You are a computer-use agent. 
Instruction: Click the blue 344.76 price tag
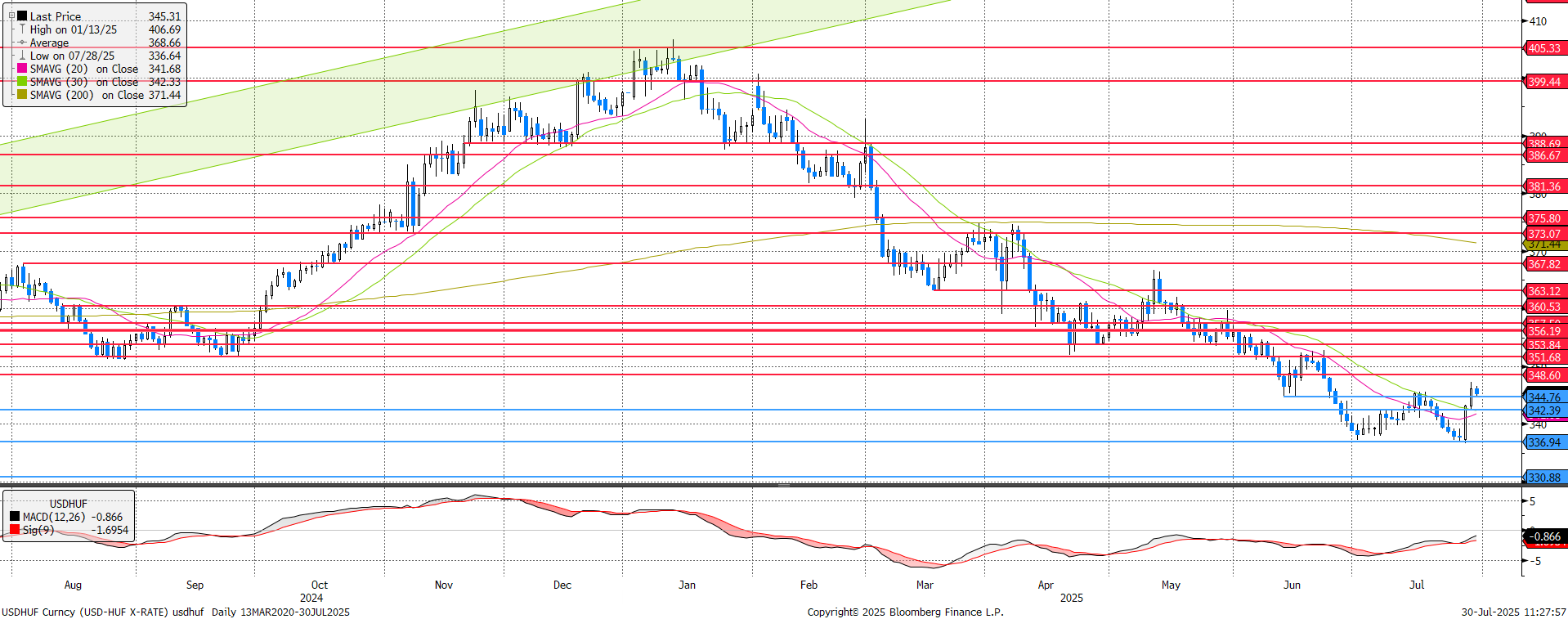pyautogui.click(x=1544, y=397)
